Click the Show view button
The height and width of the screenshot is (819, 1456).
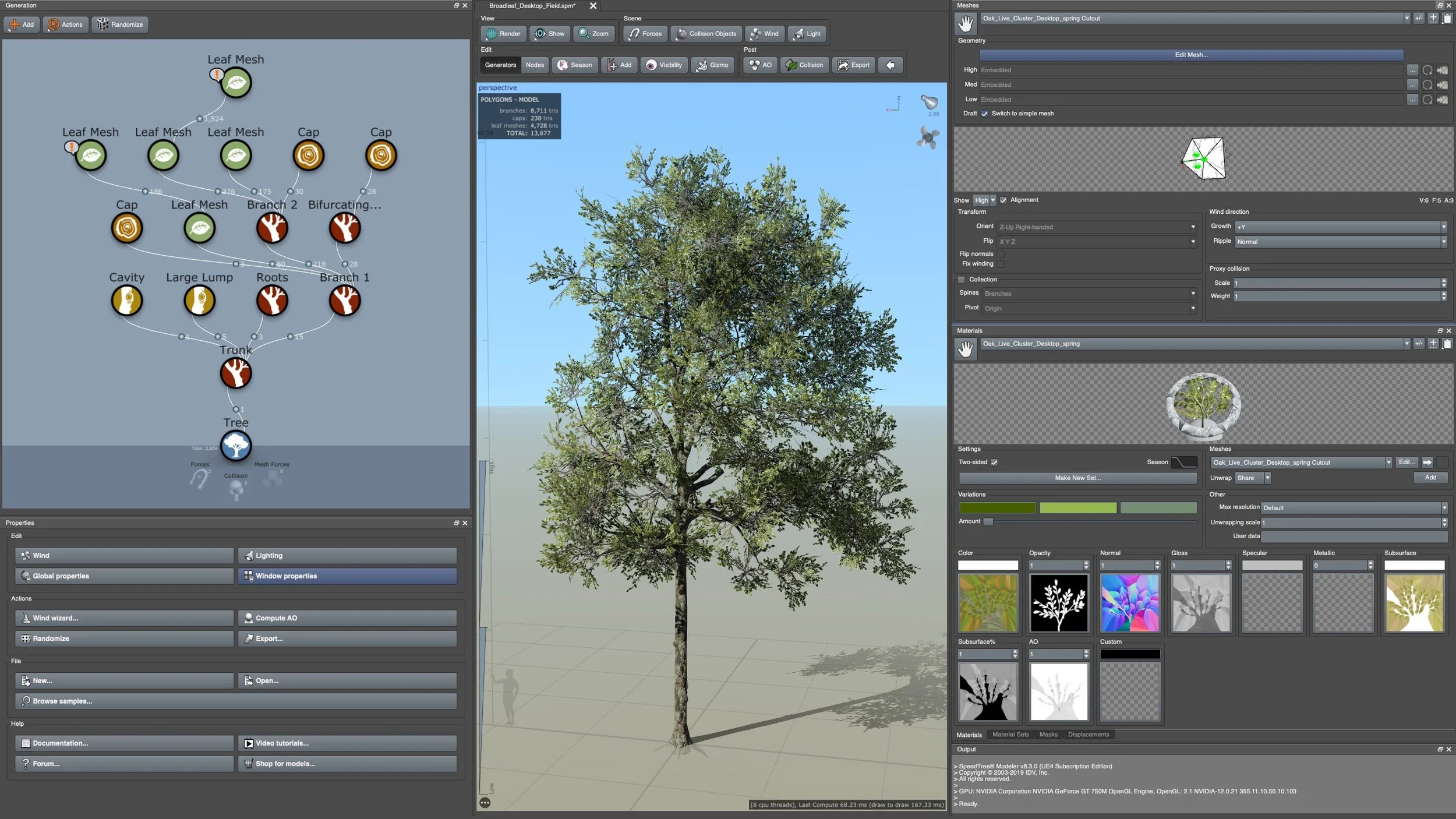point(550,34)
